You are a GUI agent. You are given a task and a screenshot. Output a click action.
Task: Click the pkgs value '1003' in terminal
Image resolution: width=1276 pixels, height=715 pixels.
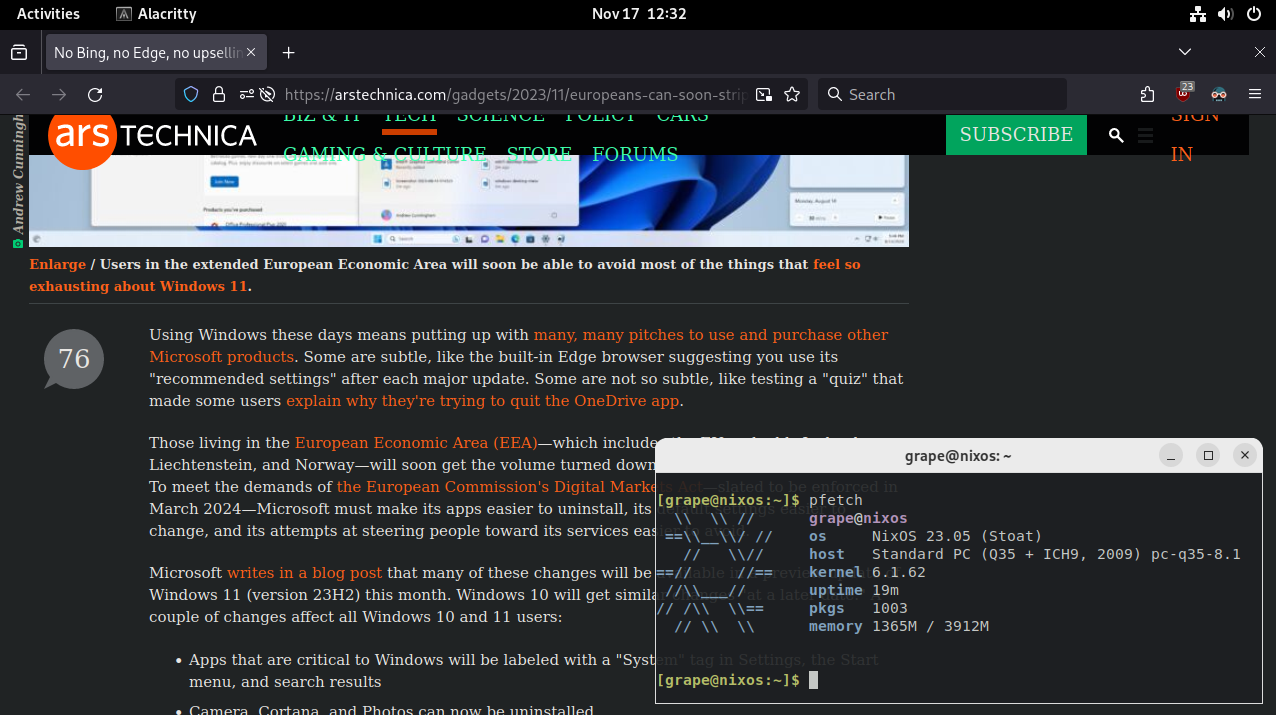(890, 608)
